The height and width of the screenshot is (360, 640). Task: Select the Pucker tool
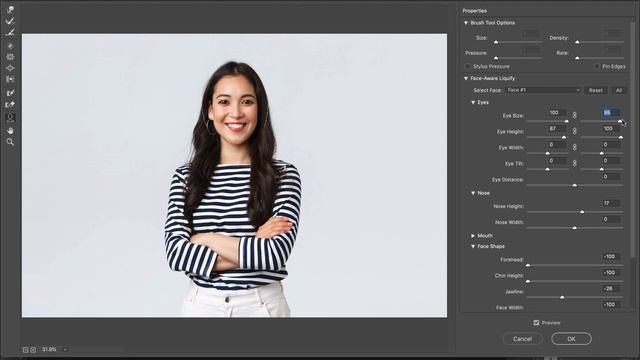click(10, 57)
